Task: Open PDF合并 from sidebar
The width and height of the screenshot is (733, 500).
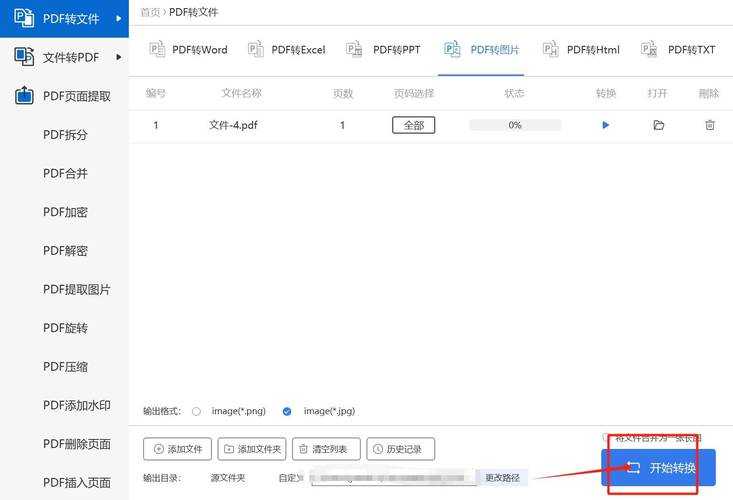Action: (65, 173)
